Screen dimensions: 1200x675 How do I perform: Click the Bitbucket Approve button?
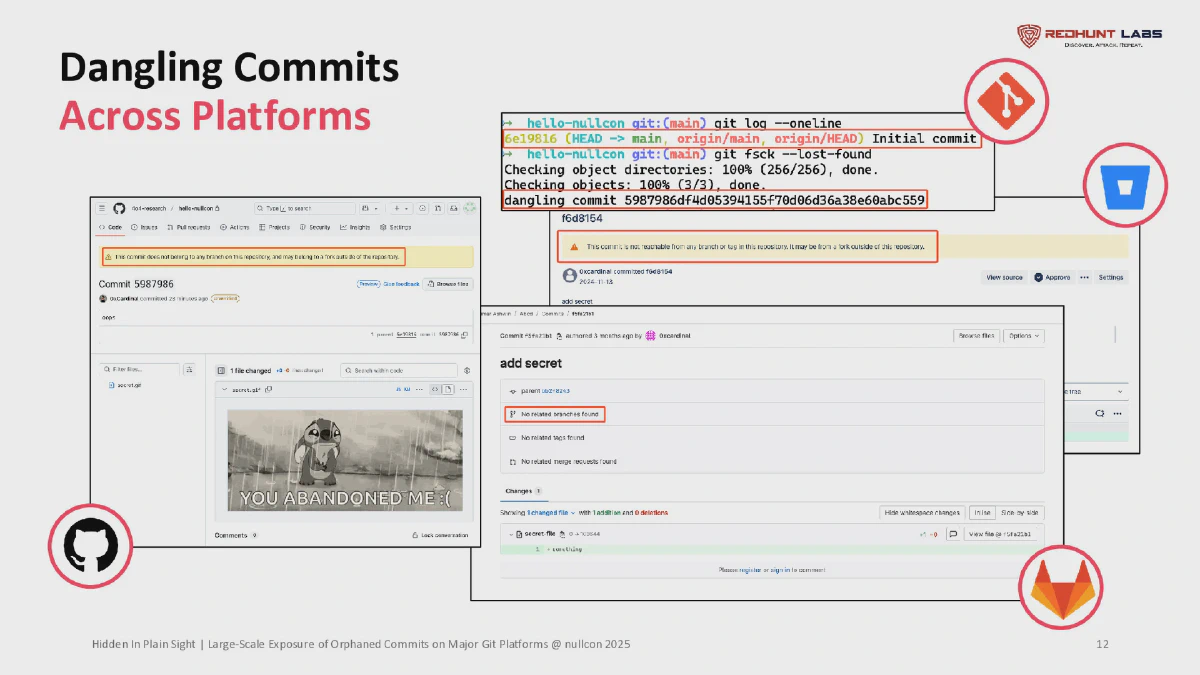click(x=1052, y=277)
